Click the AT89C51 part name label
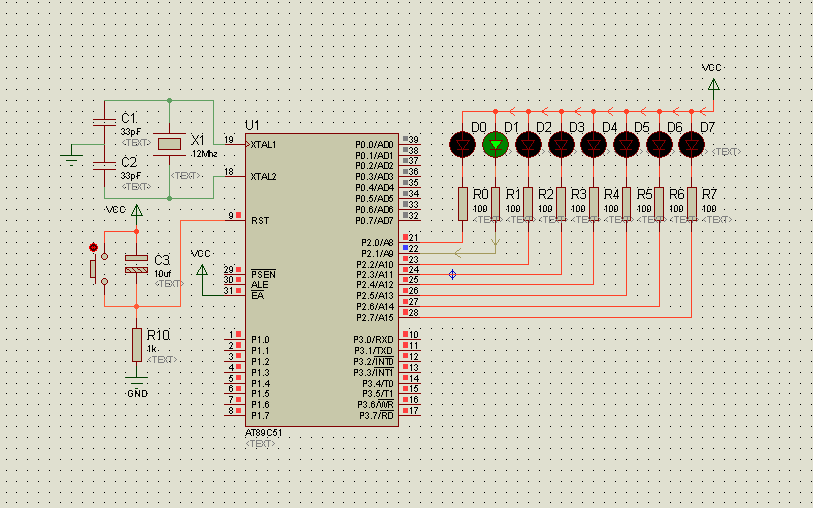The height and width of the screenshot is (508, 813). click(263, 433)
